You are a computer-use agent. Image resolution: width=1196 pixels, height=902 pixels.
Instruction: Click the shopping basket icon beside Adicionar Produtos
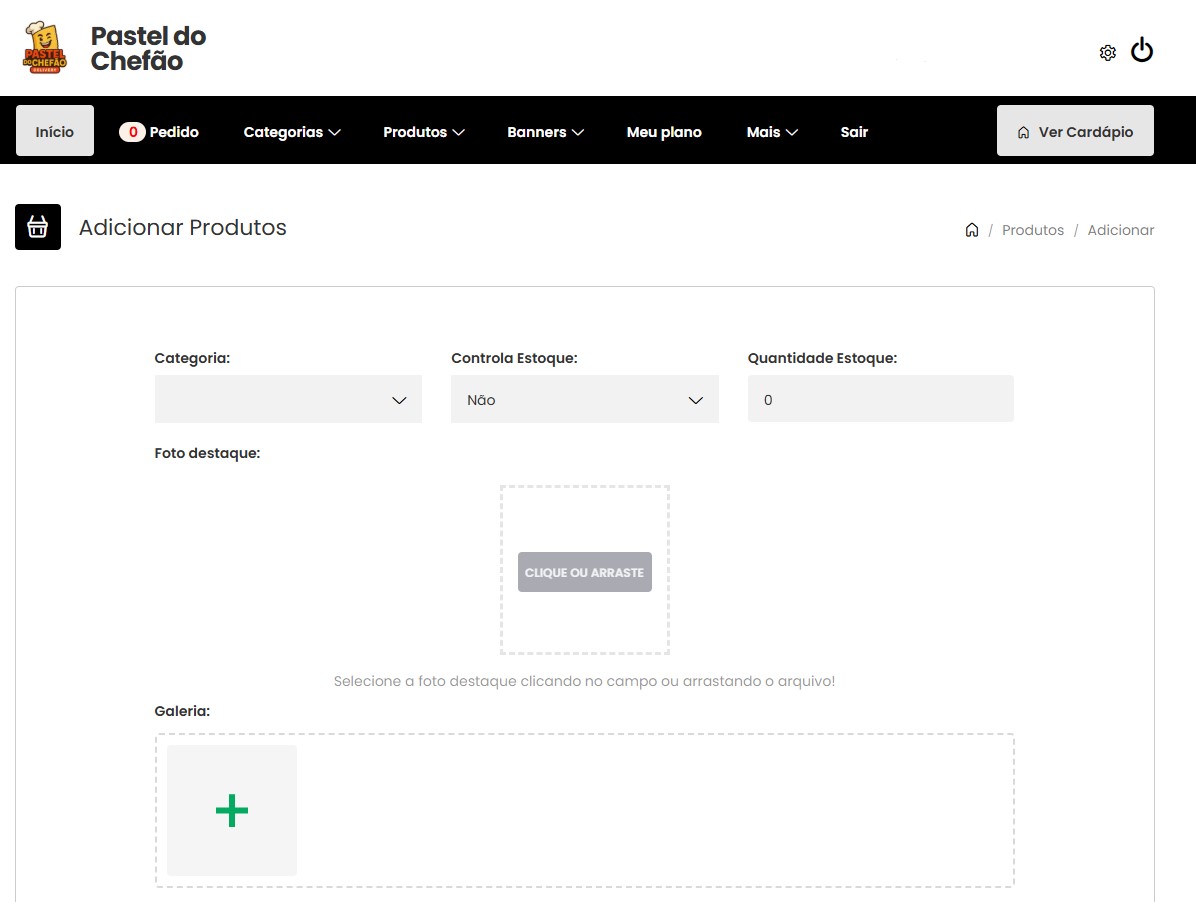[x=37, y=227]
